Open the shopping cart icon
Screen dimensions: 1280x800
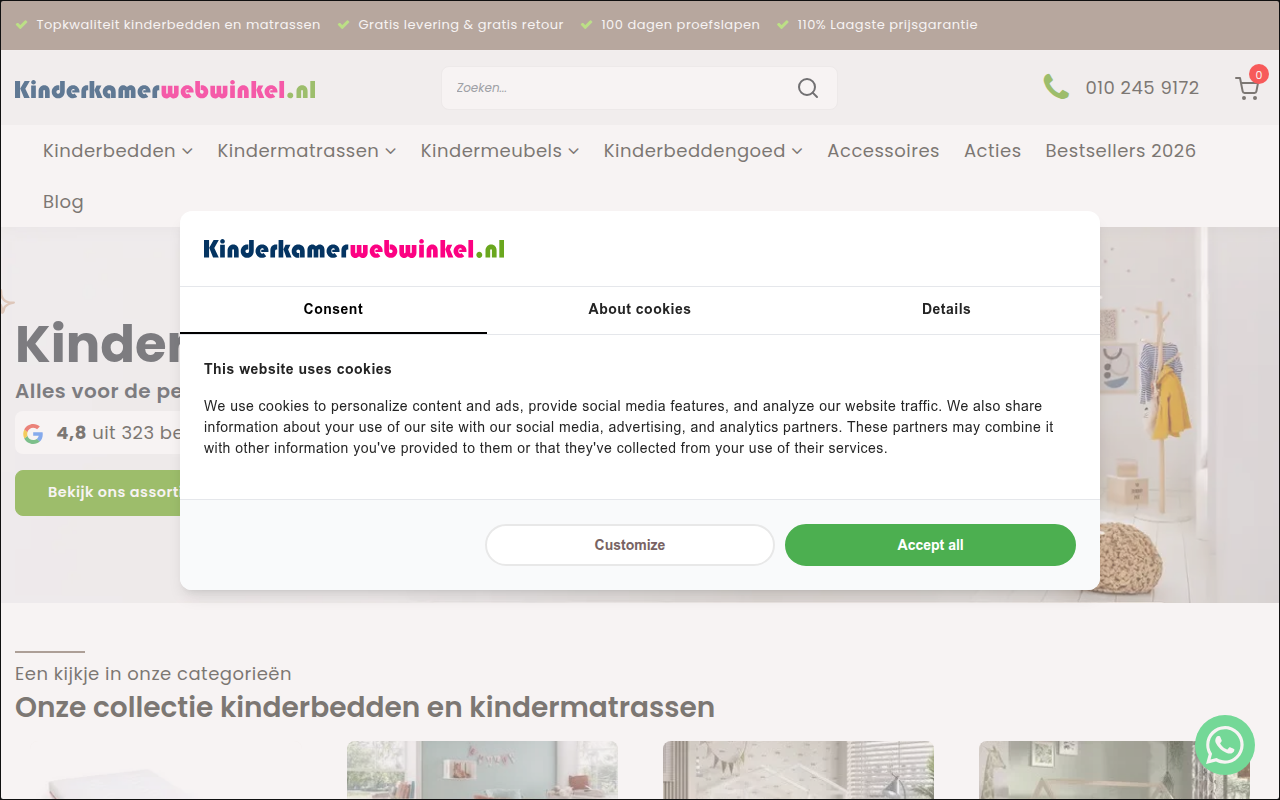click(x=1247, y=88)
